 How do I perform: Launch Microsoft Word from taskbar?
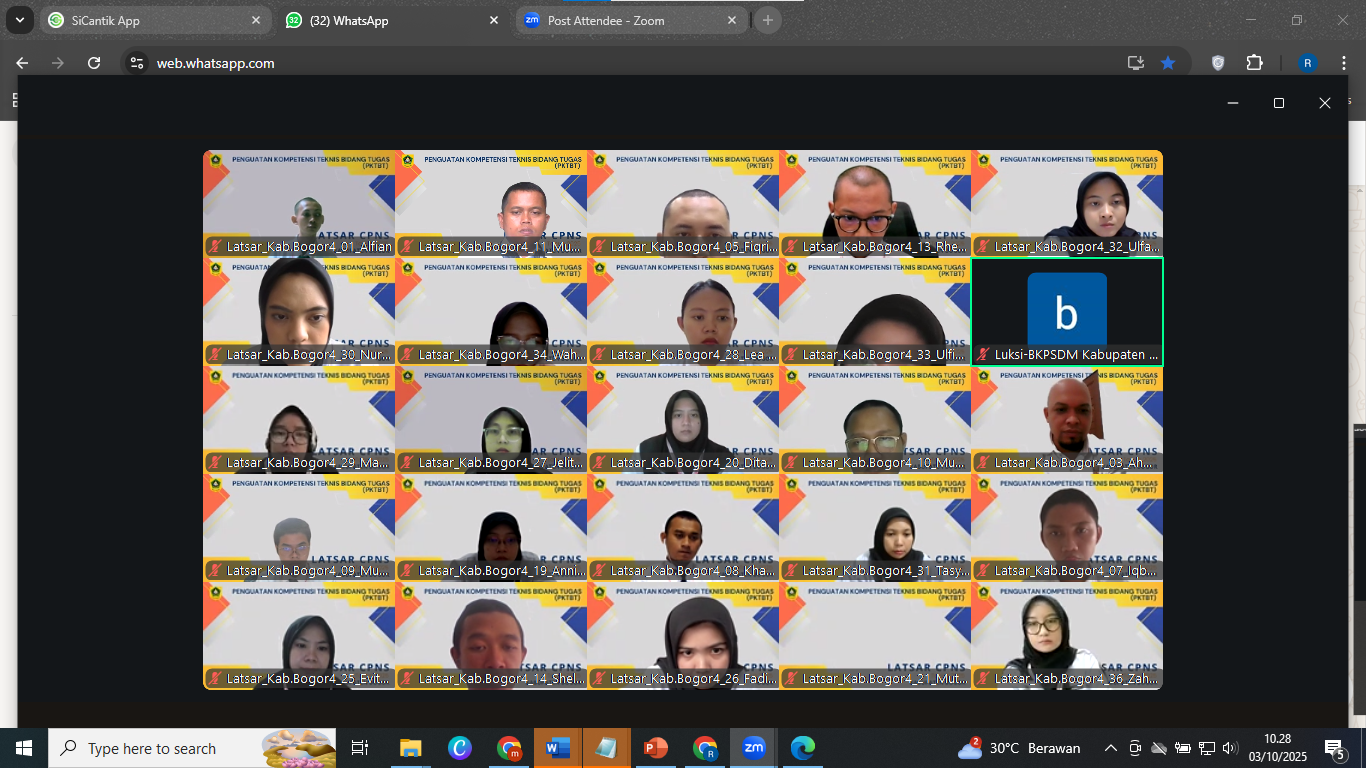pos(557,748)
